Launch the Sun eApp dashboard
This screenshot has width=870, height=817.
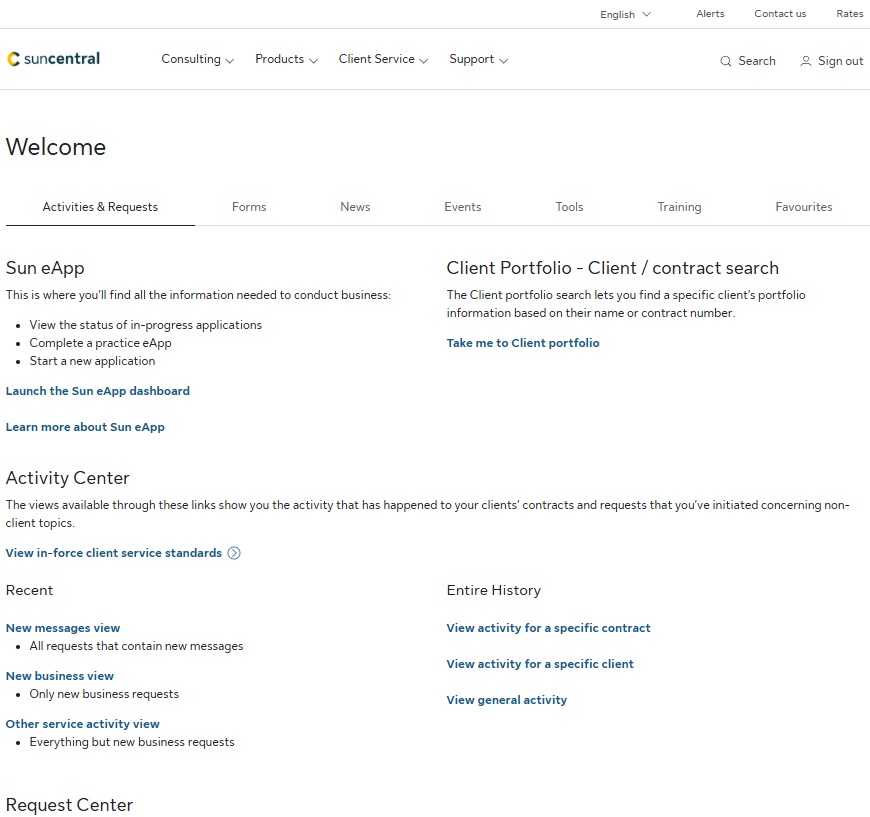tap(97, 391)
